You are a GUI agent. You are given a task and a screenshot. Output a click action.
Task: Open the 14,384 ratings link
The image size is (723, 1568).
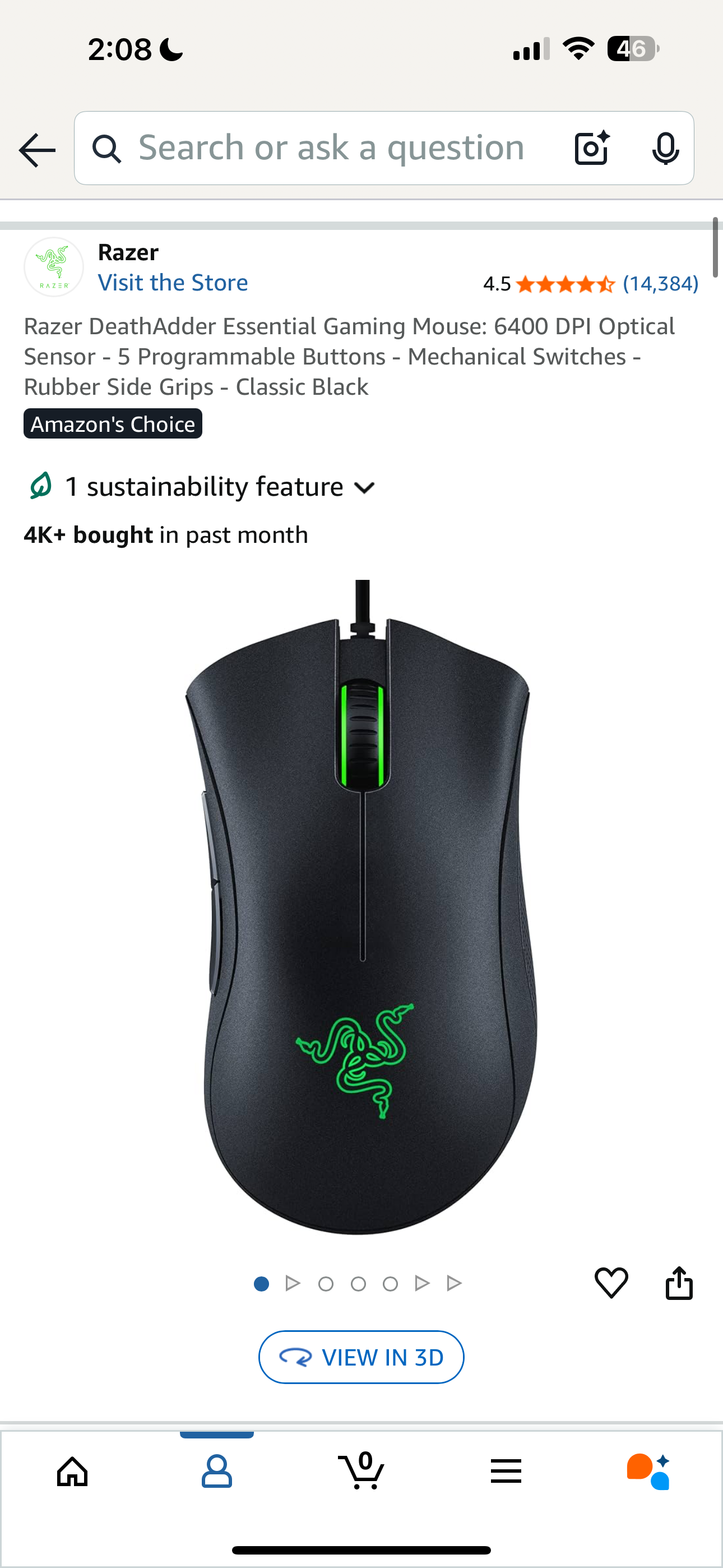point(660,284)
